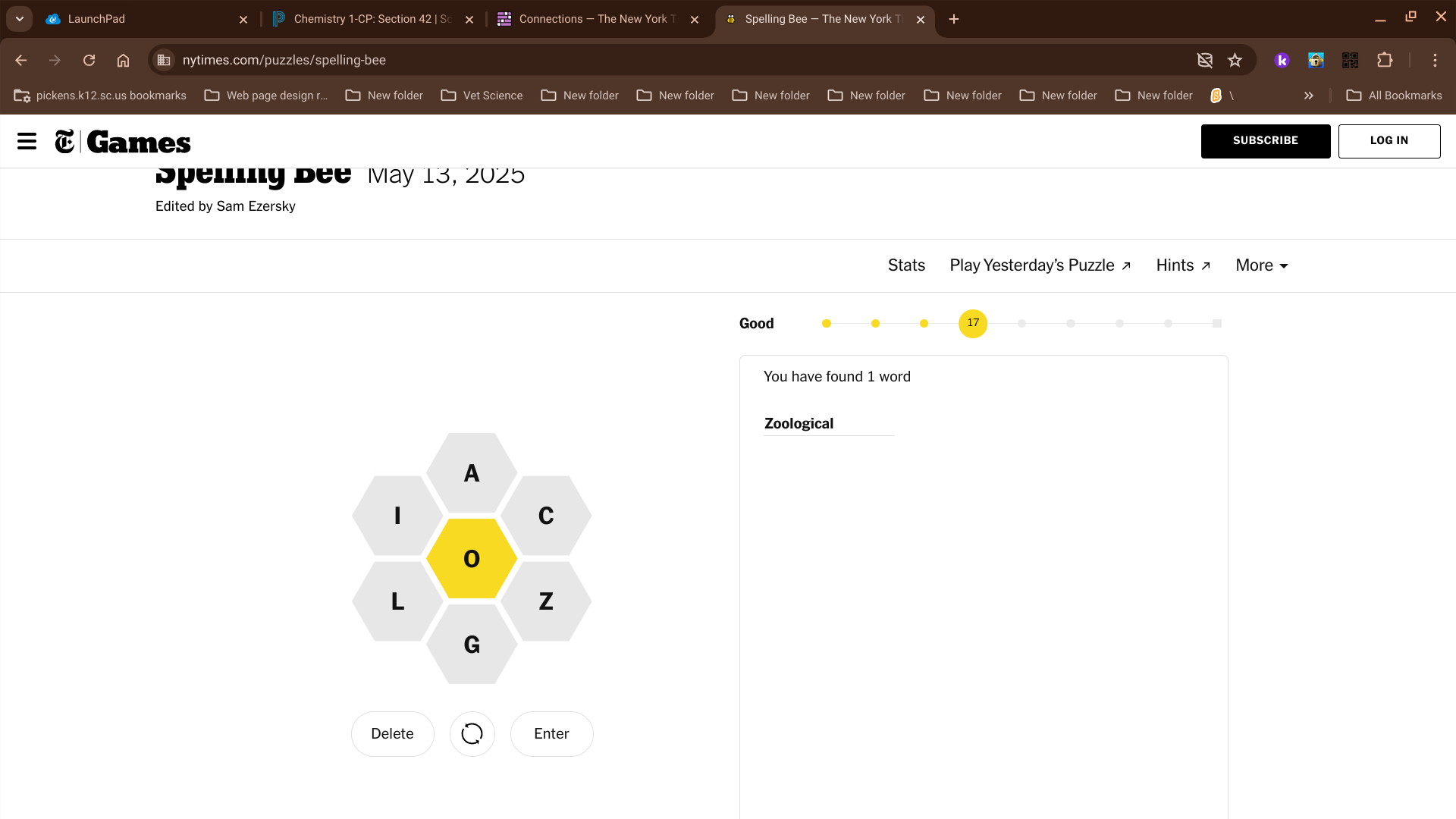
Task: Select the letter C hexagon
Action: click(x=546, y=516)
